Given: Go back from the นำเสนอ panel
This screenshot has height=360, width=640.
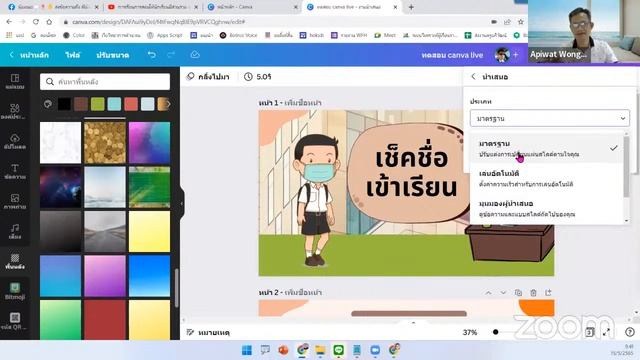Looking at the screenshot, I should (x=473, y=76).
